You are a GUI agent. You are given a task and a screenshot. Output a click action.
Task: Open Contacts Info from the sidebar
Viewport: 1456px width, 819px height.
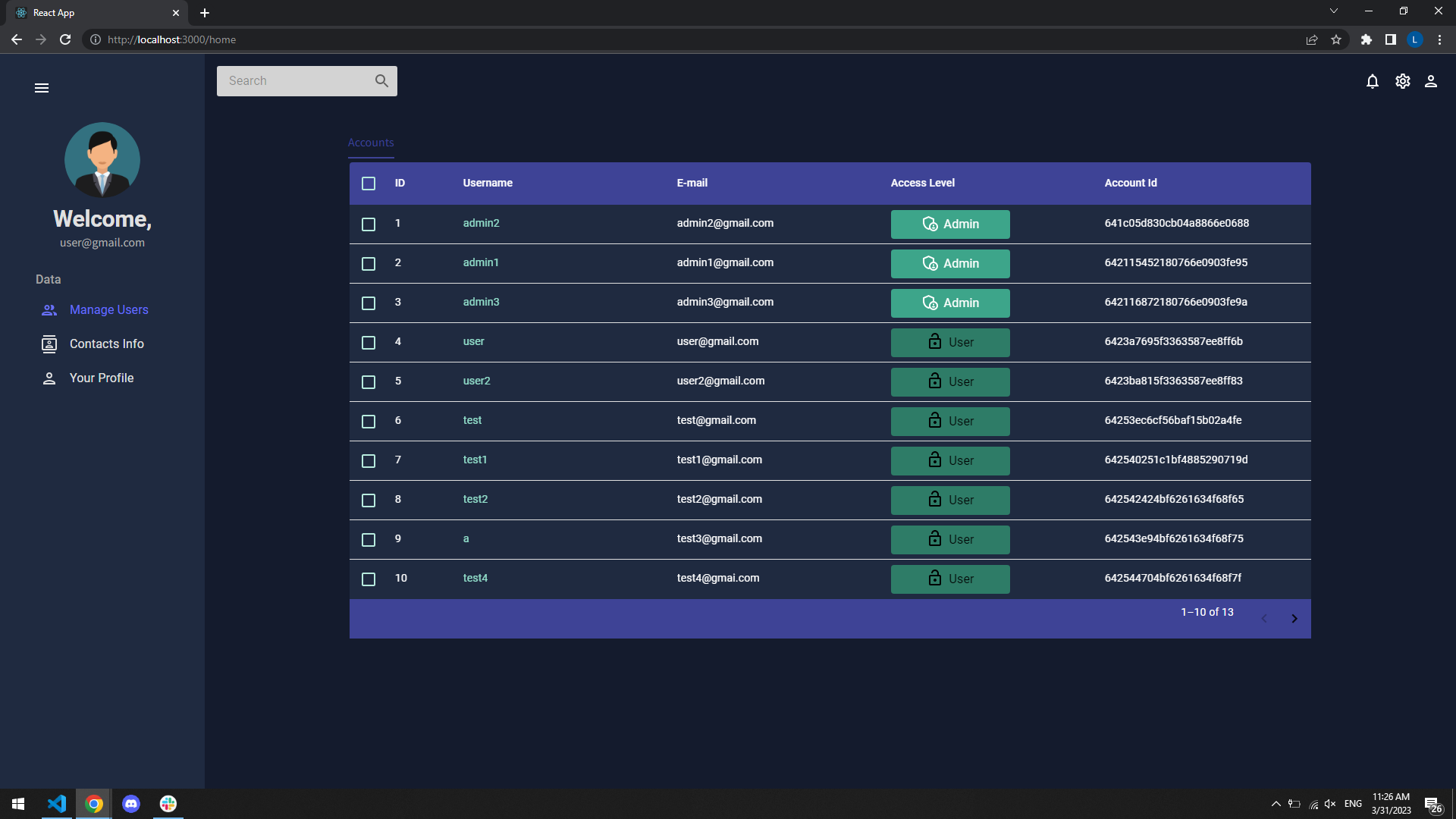(107, 344)
